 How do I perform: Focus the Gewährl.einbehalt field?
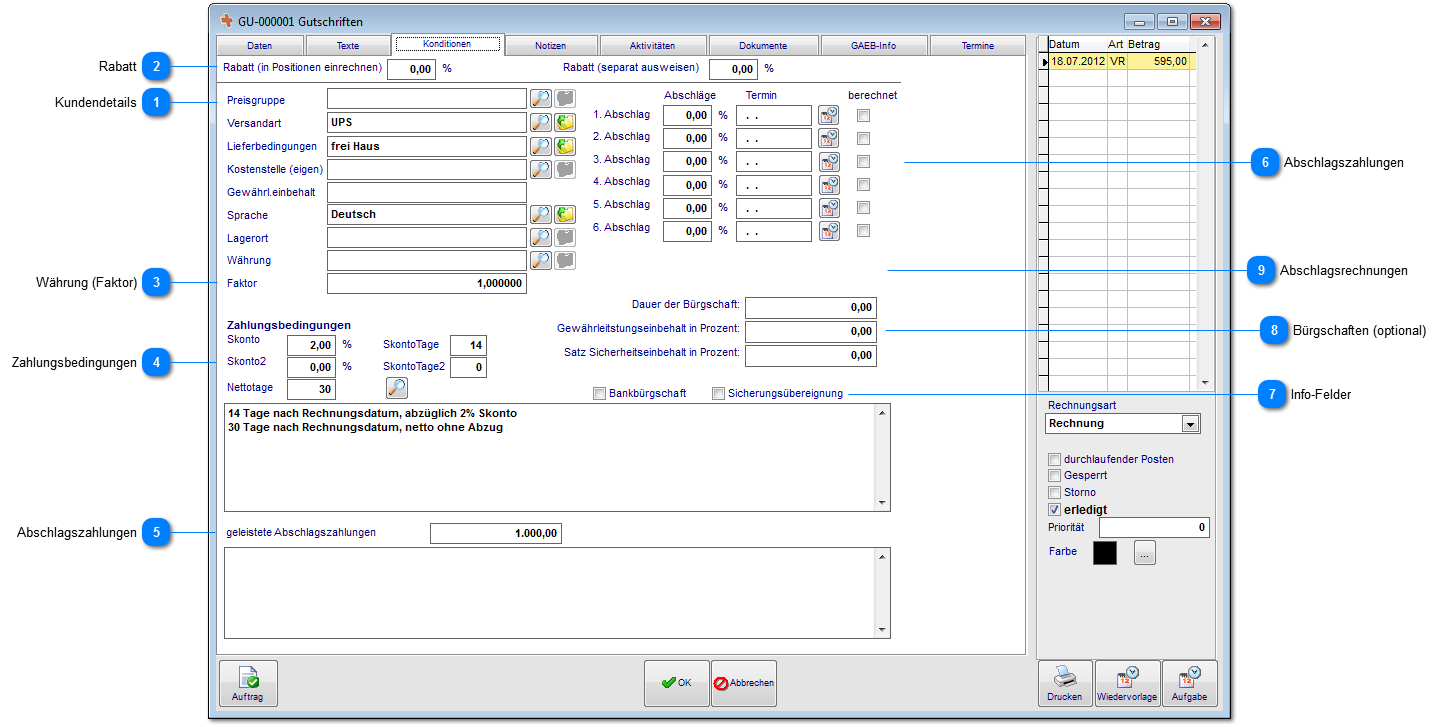click(x=427, y=192)
